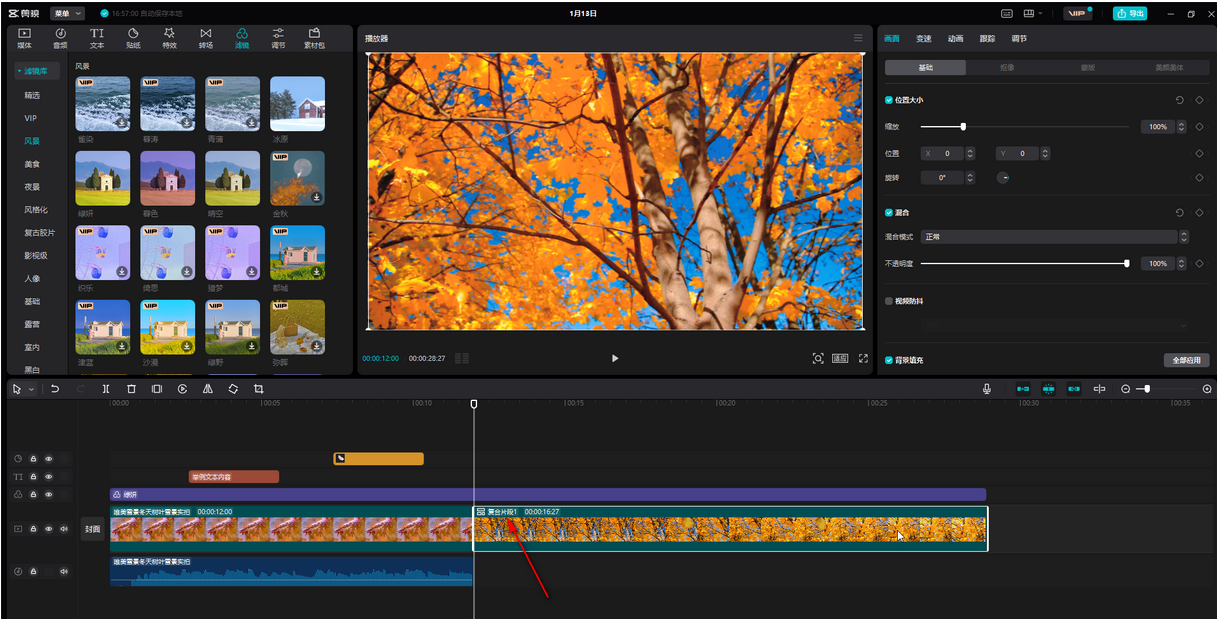The height and width of the screenshot is (619, 1217).
Task: Open the keyboard shortcuts icon in the title bar
Action: [x=1007, y=13]
